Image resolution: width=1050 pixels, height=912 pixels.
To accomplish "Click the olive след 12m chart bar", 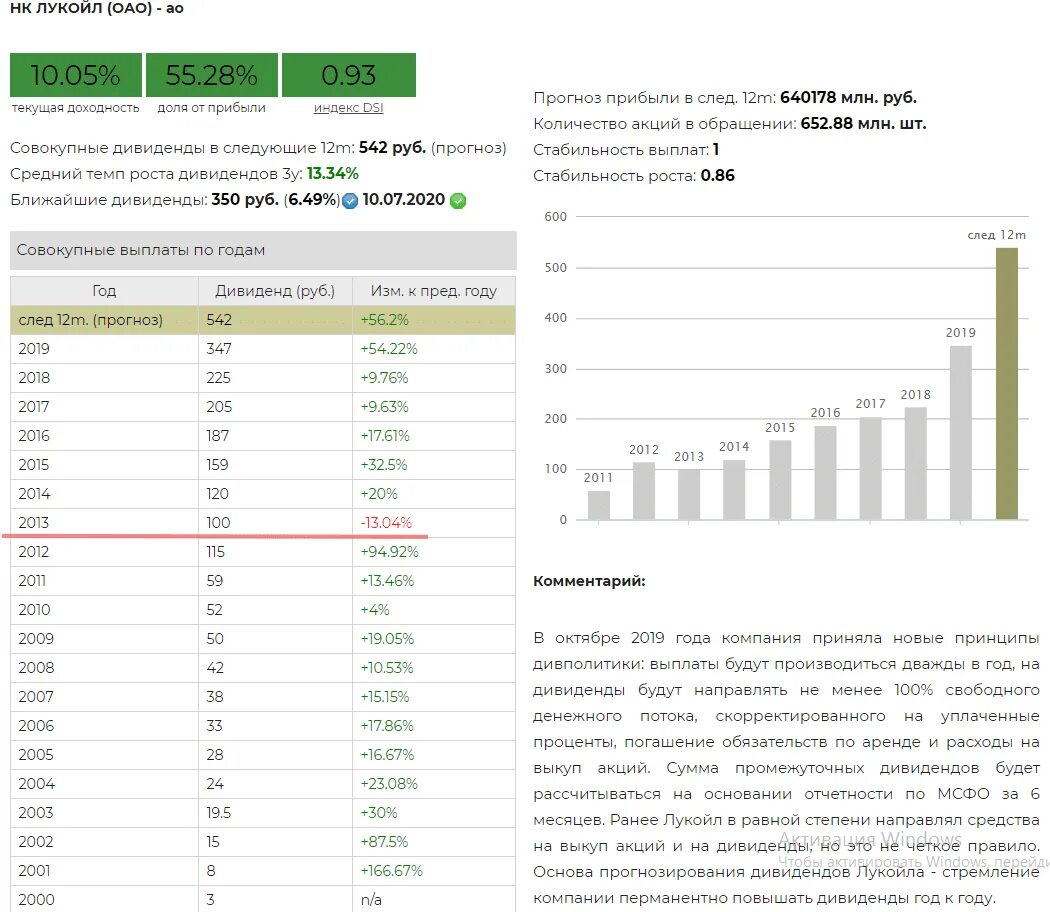I will click(1006, 384).
